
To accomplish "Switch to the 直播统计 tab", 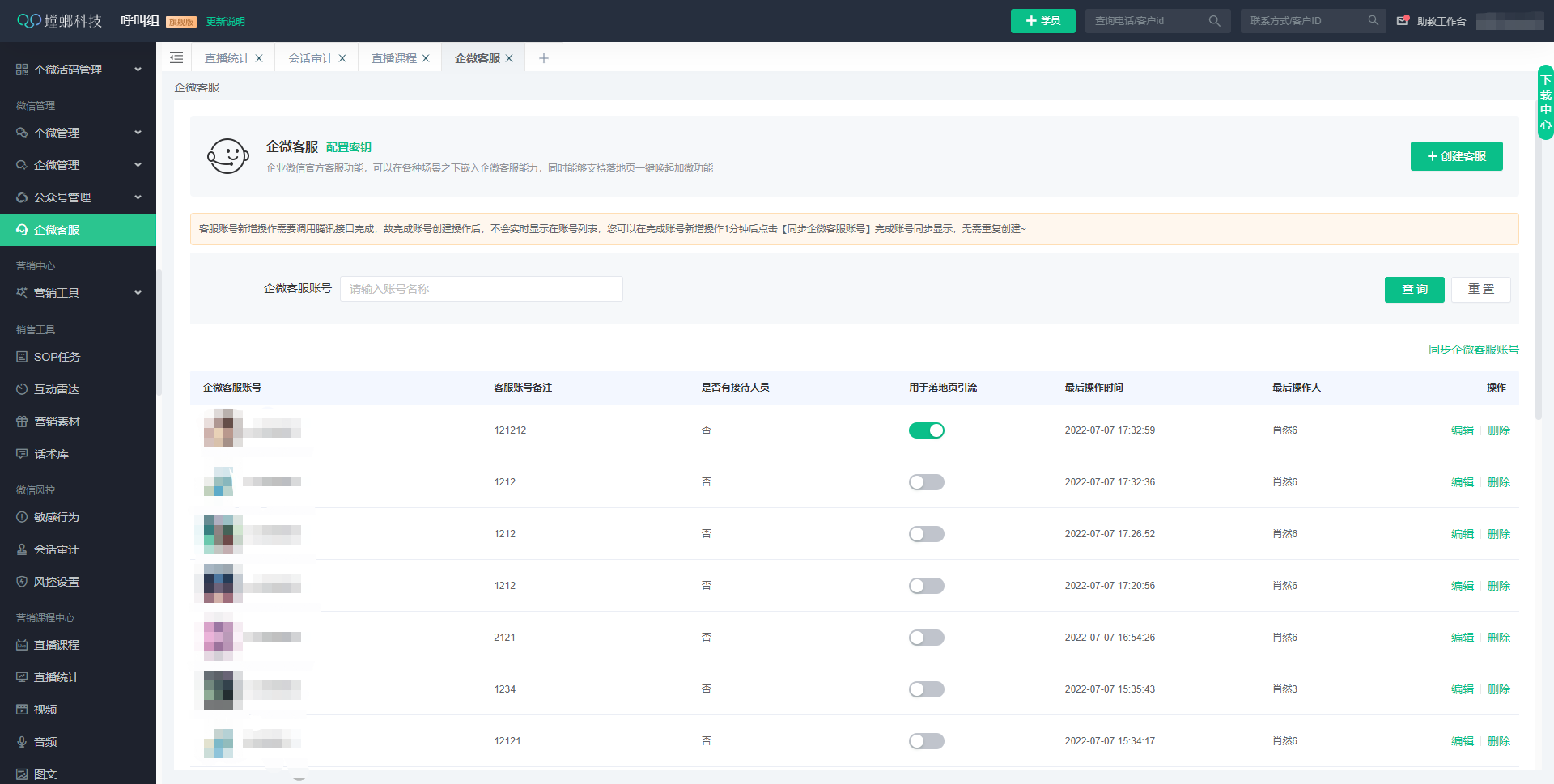I will point(227,57).
